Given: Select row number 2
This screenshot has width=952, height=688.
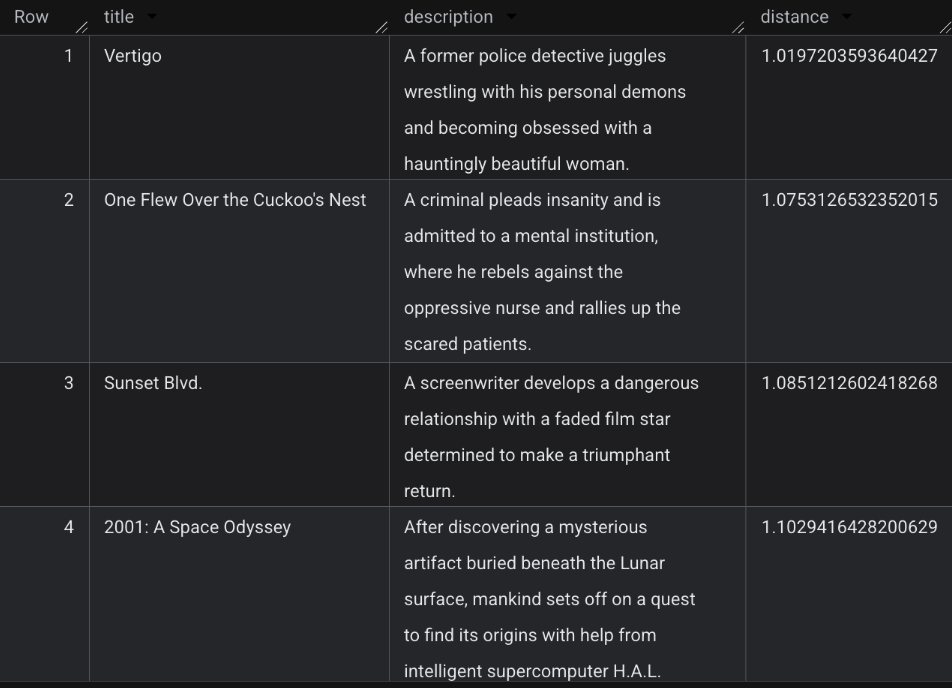Looking at the screenshot, I should coord(69,200).
